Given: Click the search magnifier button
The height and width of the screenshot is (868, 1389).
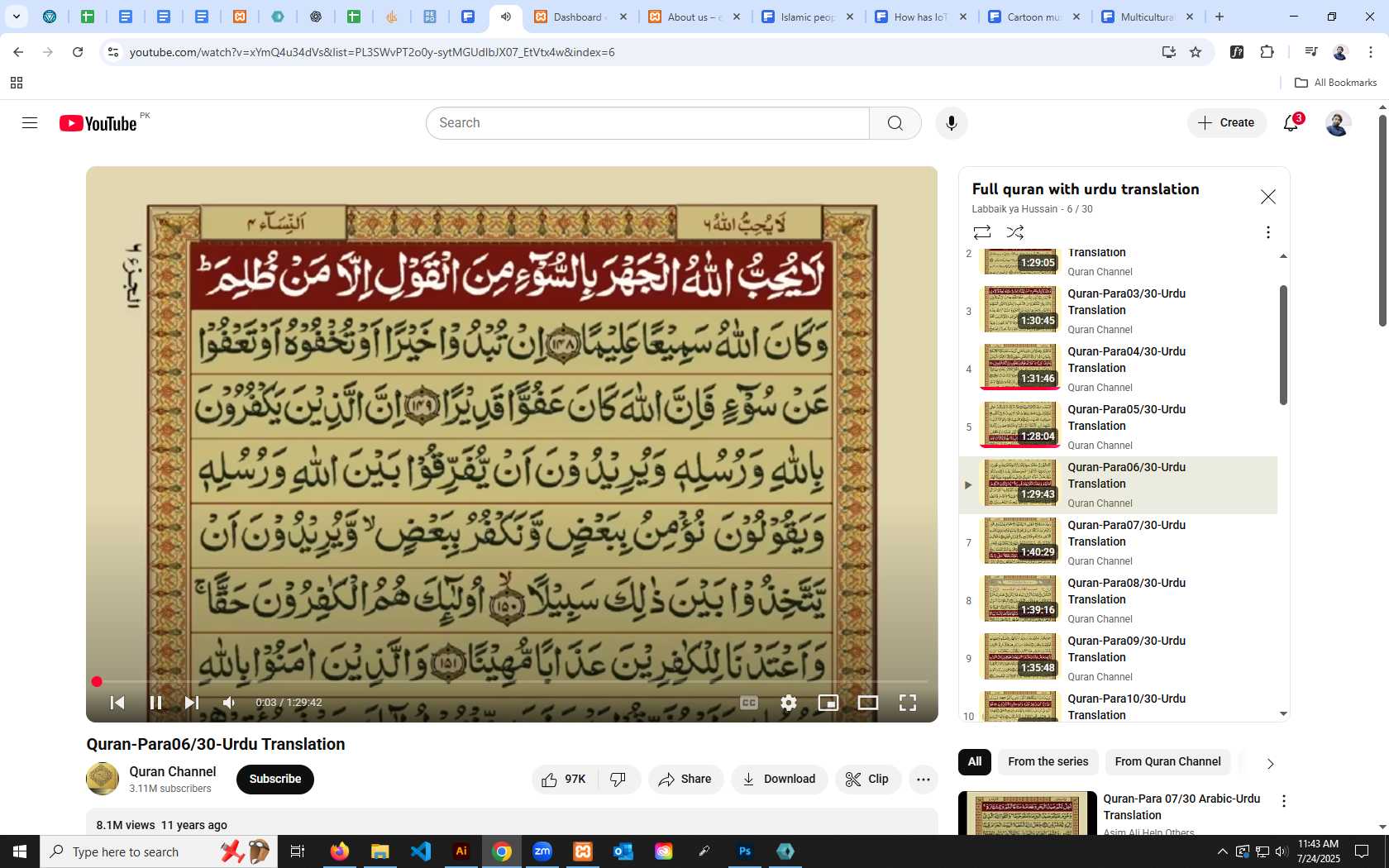Looking at the screenshot, I should click(895, 123).
